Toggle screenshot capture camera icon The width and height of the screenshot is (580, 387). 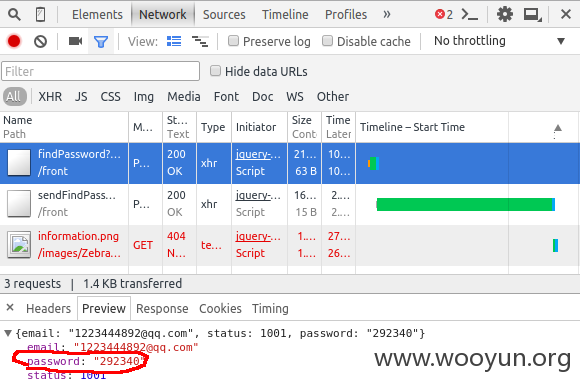click(x=75, y=41)
